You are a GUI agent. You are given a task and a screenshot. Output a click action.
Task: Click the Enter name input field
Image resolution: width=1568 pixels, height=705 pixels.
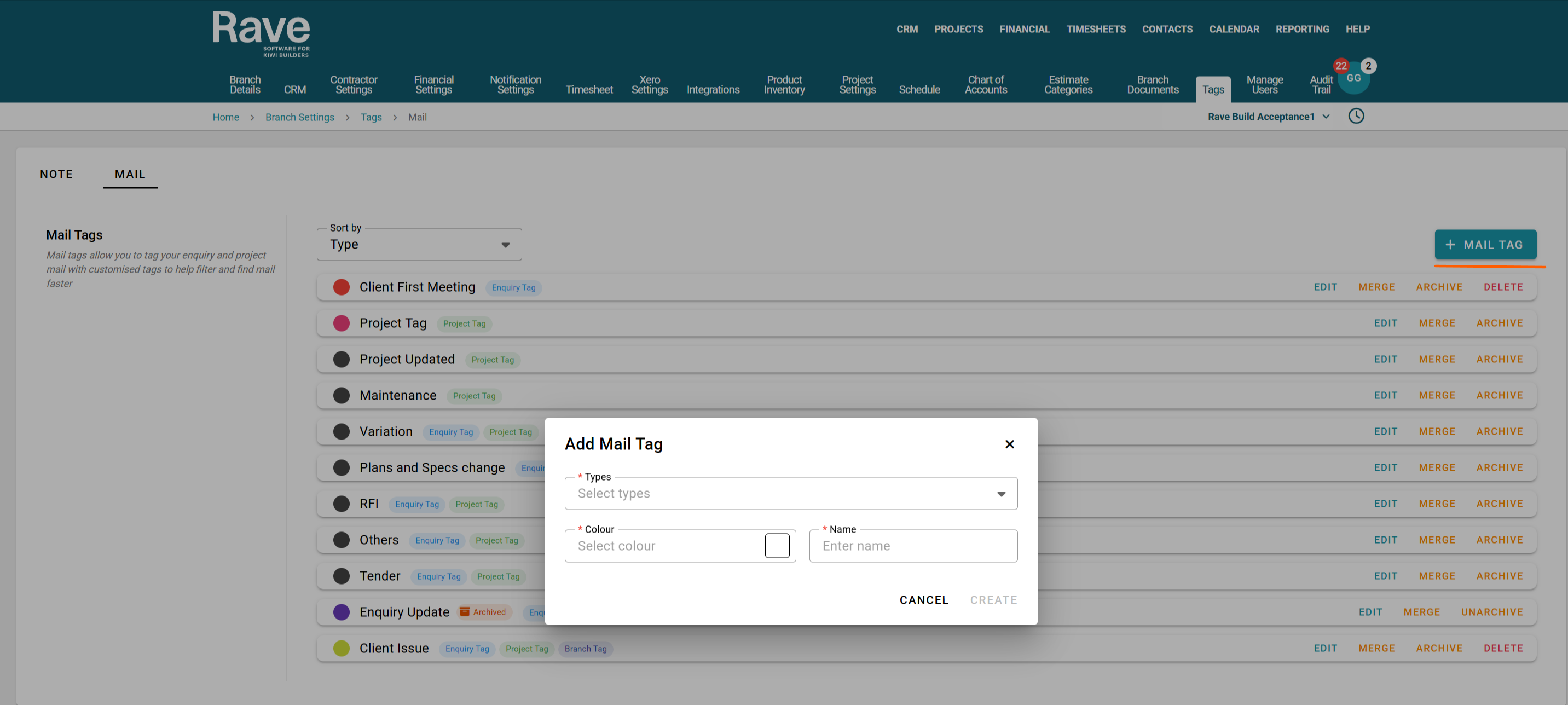click(912, 546)
